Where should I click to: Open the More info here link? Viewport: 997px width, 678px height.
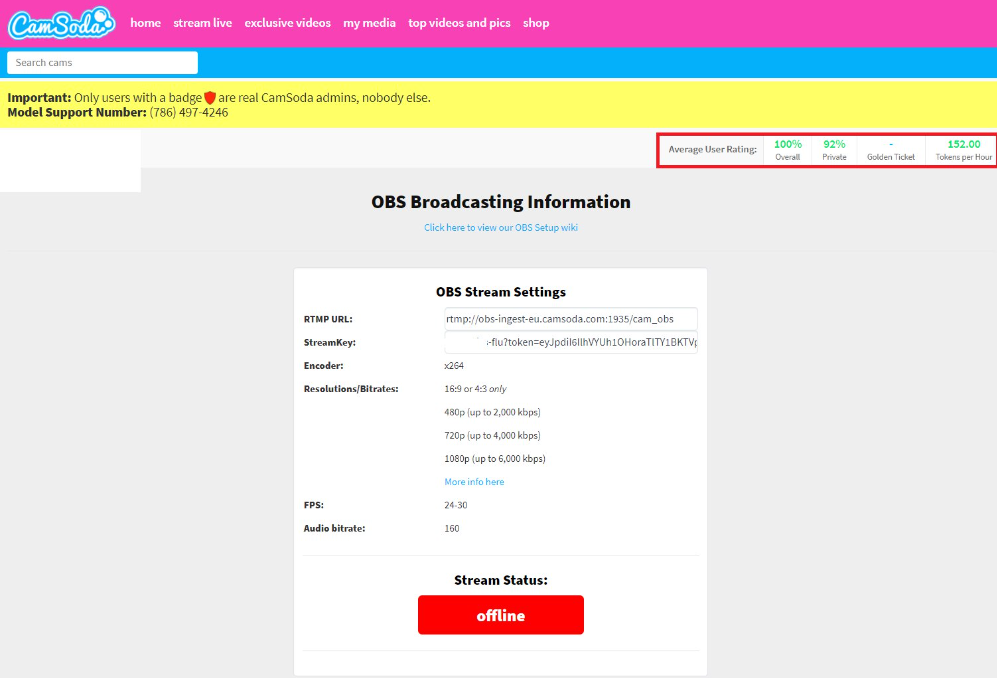tap(474, 481)
